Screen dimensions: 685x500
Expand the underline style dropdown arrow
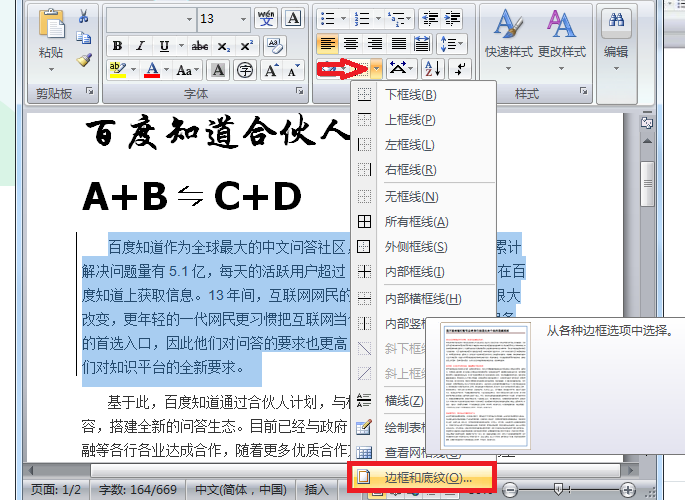(x=181, y=46)
